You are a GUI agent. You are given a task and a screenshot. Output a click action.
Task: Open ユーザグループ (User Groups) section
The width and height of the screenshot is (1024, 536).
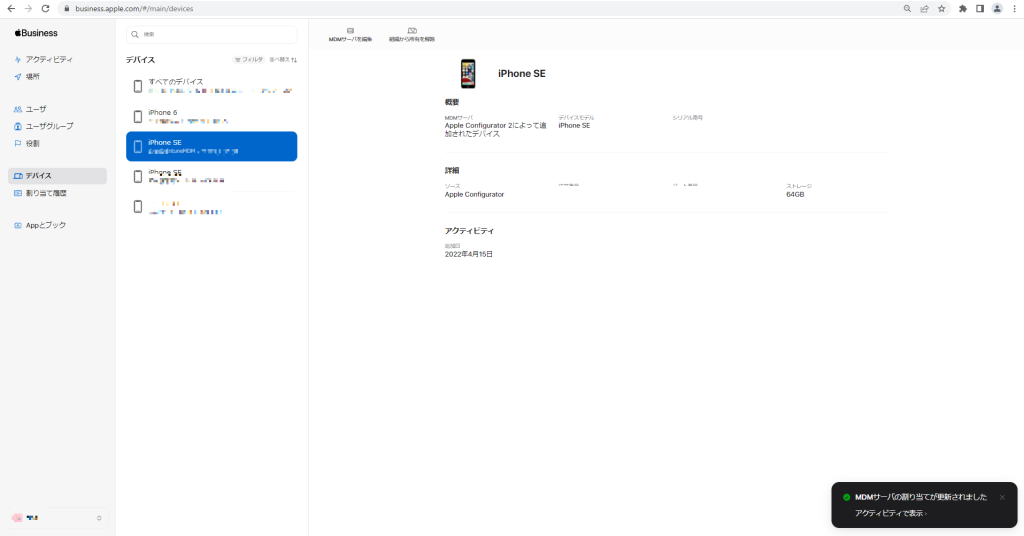pyautogui.click(x=49, y=126)
